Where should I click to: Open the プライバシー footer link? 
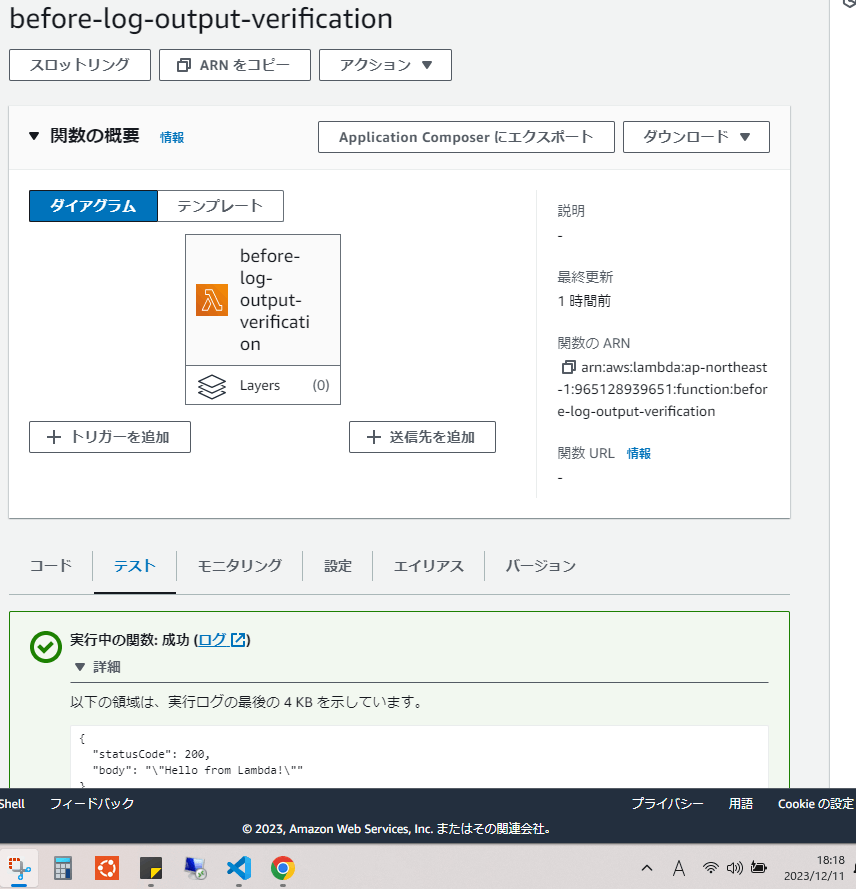(x=667, y=803)
